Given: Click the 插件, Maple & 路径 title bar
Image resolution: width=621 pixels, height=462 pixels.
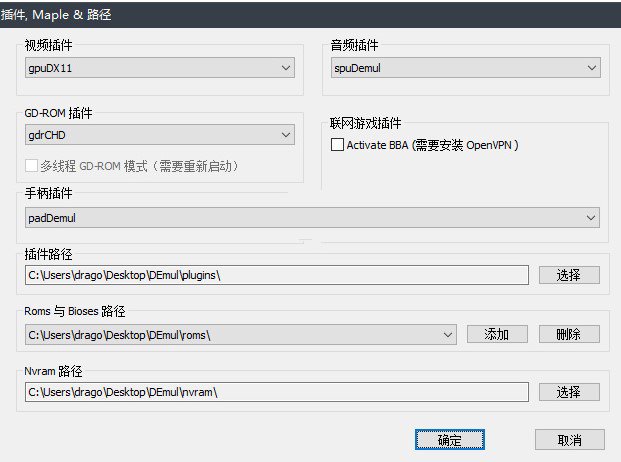Looking at the screenshot, I should (x=310, y=15).
